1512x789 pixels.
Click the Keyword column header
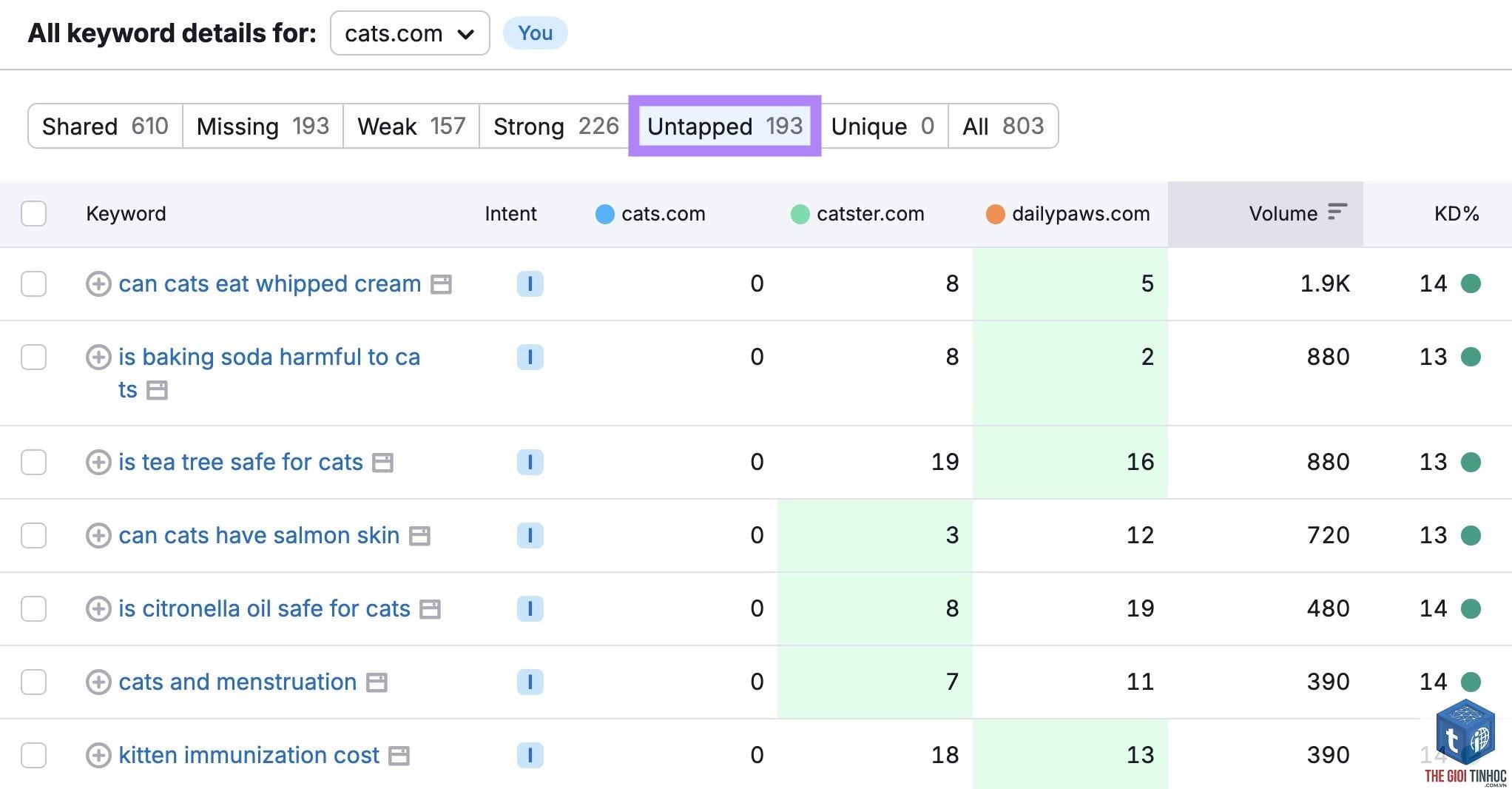tap(126, 214)
